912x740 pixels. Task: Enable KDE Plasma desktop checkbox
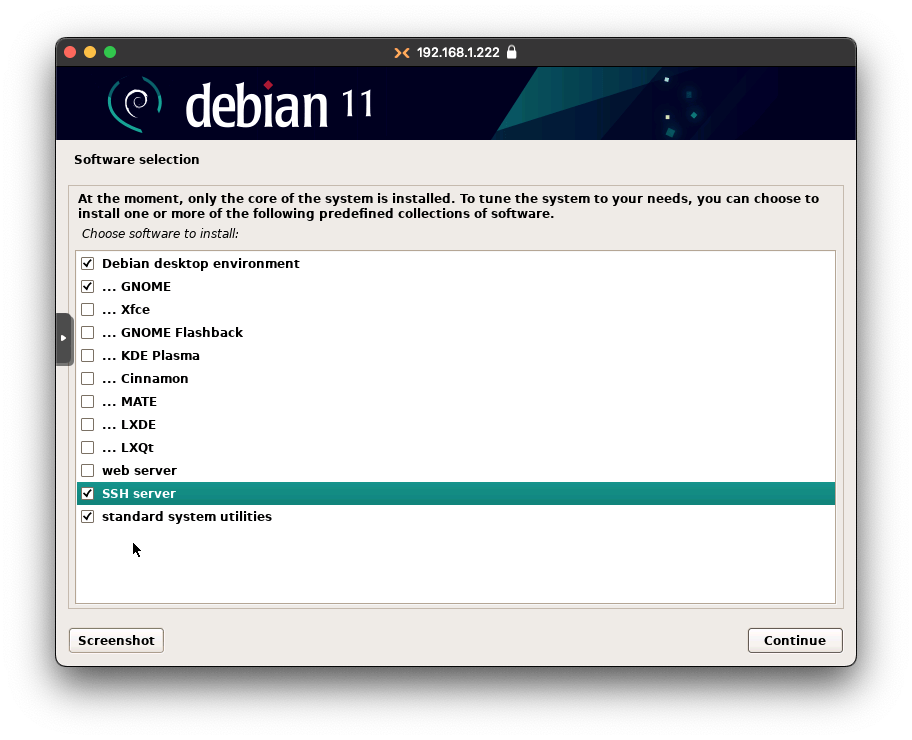(x=88, y=356)
